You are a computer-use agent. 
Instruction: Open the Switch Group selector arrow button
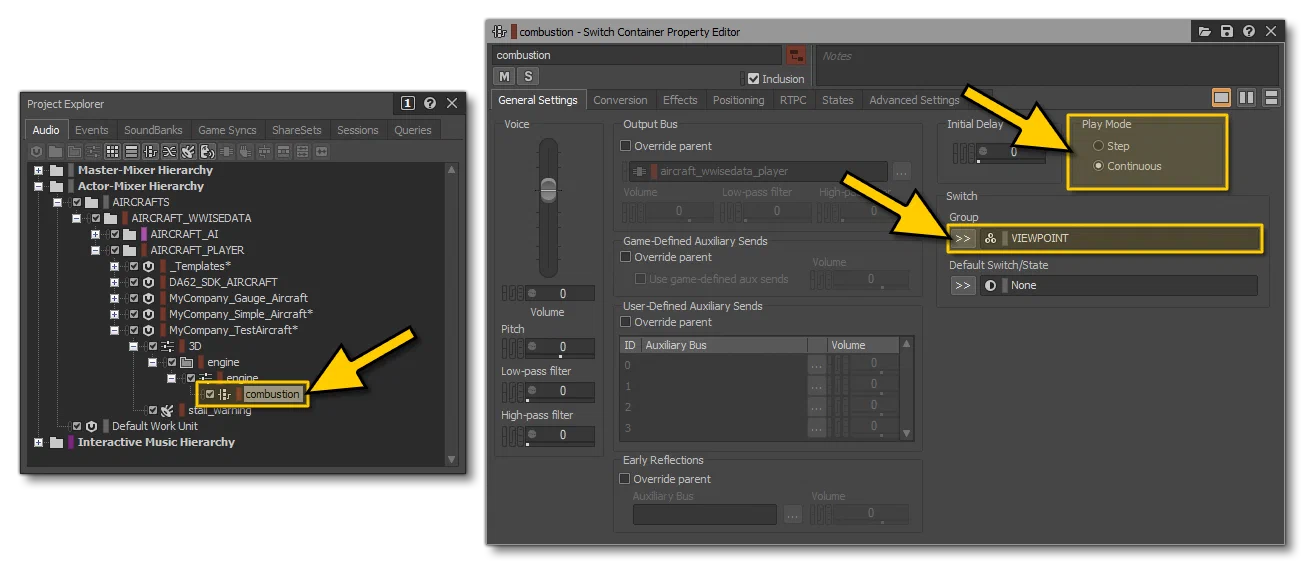coord(962,238)
